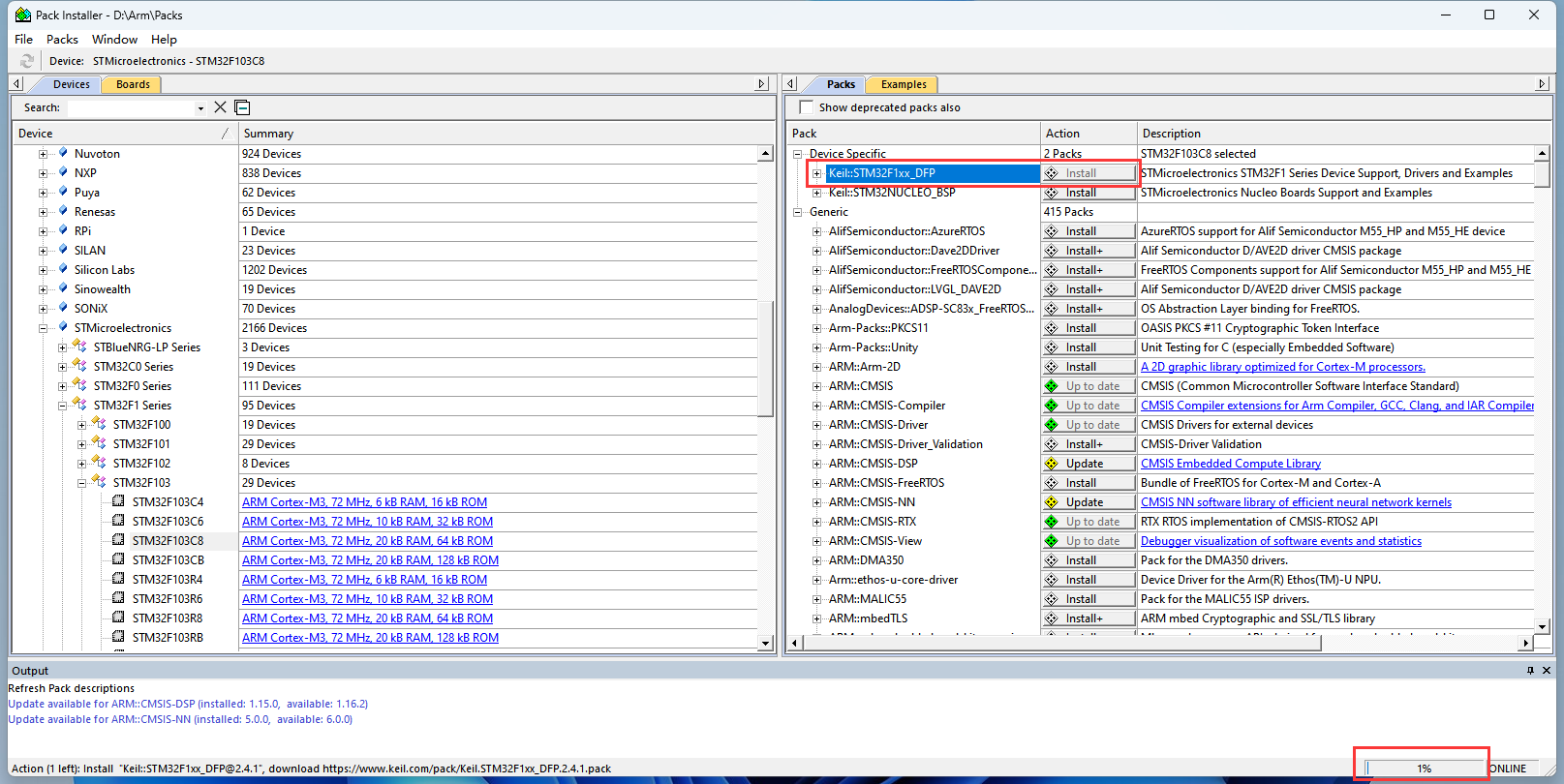Click left arrow of Packs pane tabs
This screenshot has width=1564, height=784.
click(x=791, y=84)
